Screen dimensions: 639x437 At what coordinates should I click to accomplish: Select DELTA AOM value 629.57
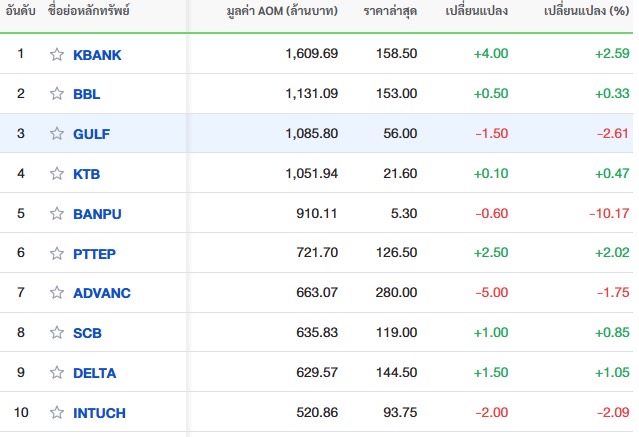pos(317,372)
